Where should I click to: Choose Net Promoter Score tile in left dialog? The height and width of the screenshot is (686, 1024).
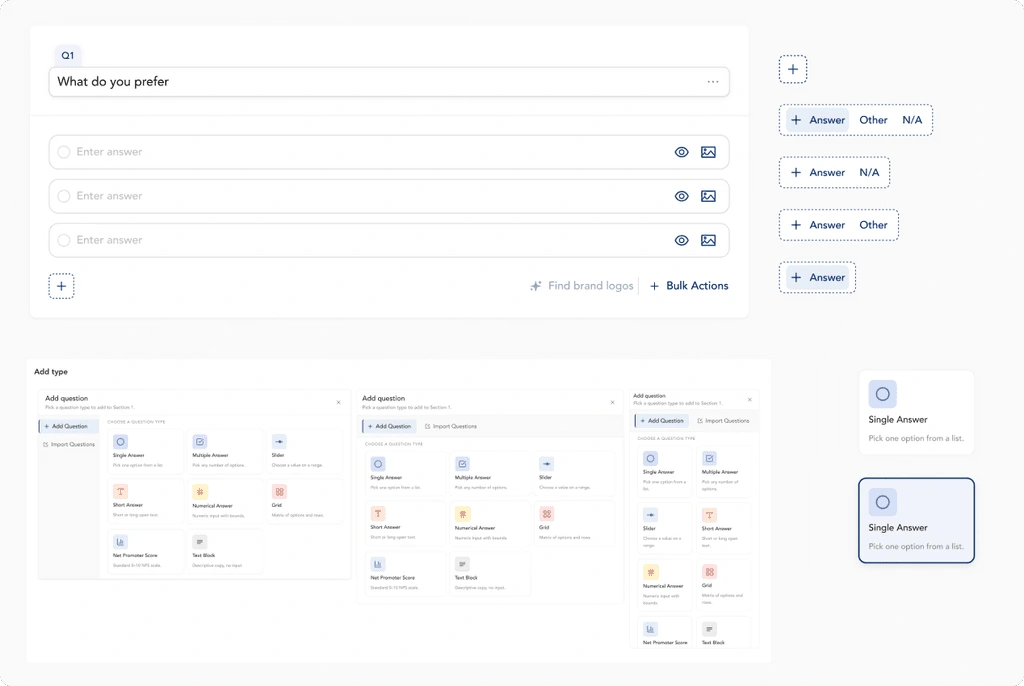pyautogui.click(x=144, y=551)
